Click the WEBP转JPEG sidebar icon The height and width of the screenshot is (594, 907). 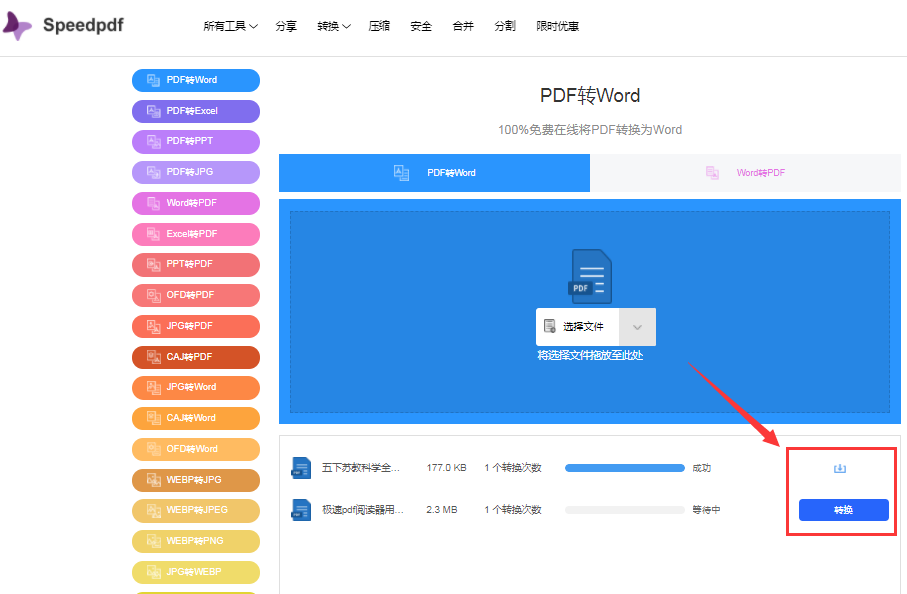pos(153,510)
